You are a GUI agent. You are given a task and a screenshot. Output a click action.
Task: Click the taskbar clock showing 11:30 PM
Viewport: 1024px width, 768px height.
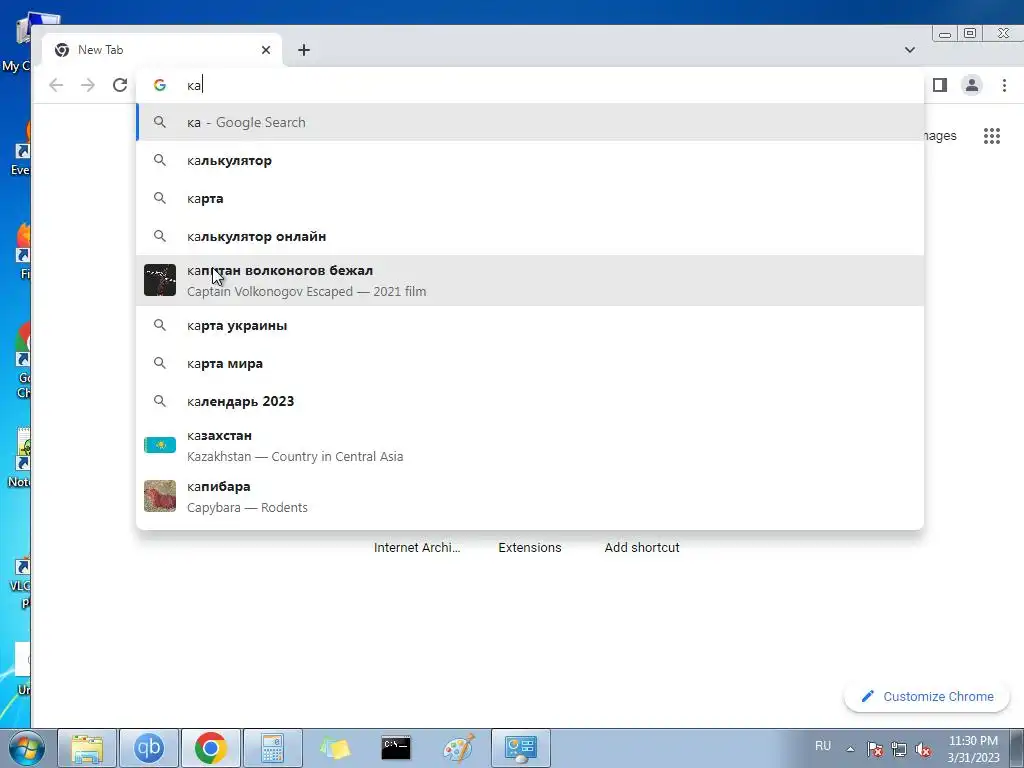point(973,749)
